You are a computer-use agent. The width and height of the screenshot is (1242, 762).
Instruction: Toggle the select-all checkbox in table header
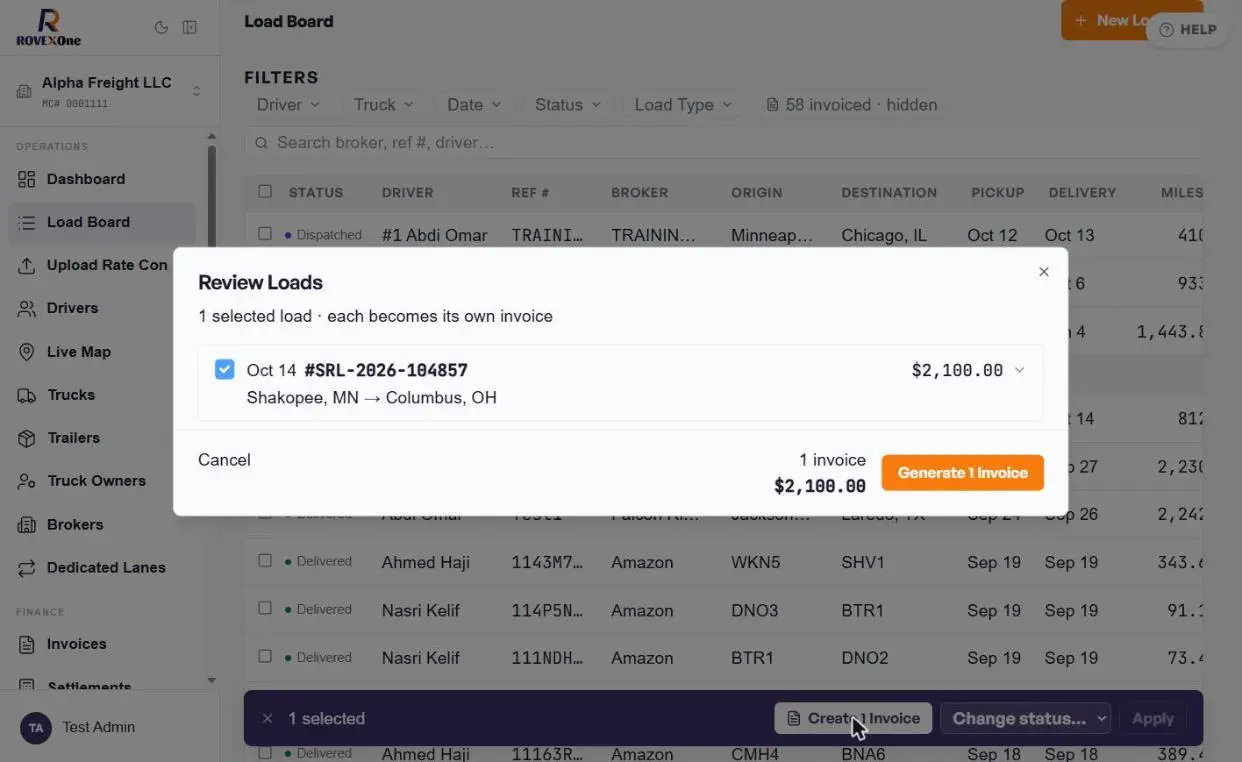point(265,191)
